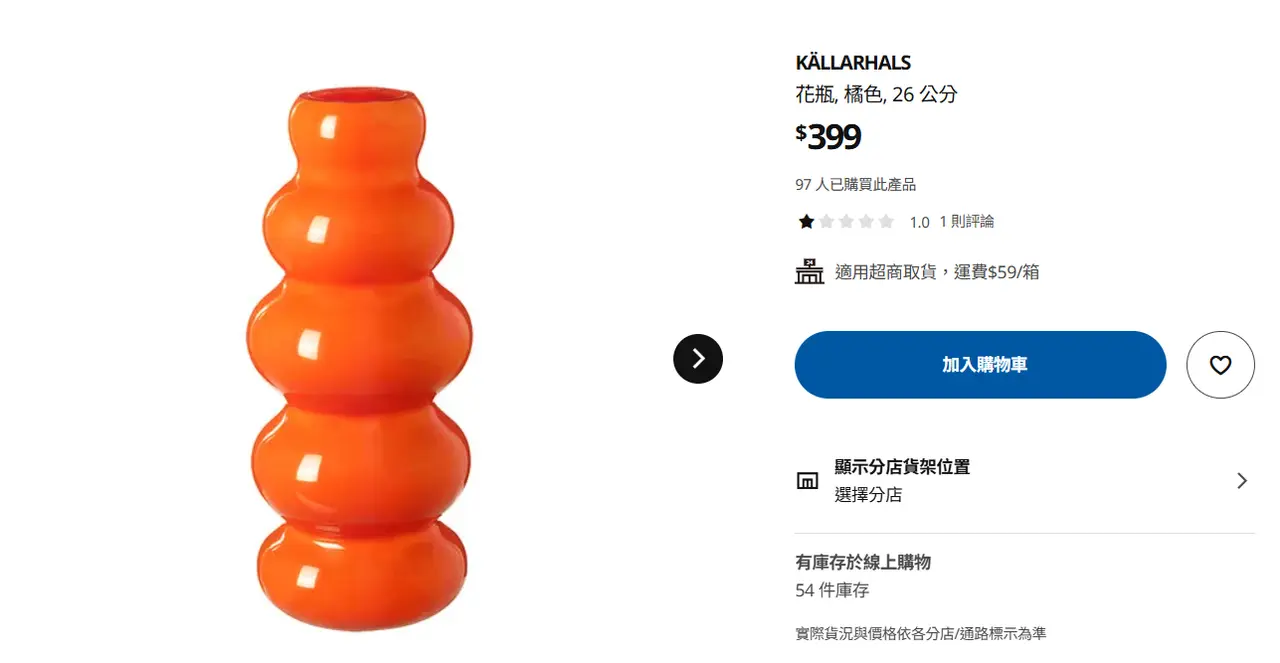Screen dimensions: 1280x663
Task: Click 適用超商取貨 shipping fee info
Action: pyautogui.click(x=937, y=272)
